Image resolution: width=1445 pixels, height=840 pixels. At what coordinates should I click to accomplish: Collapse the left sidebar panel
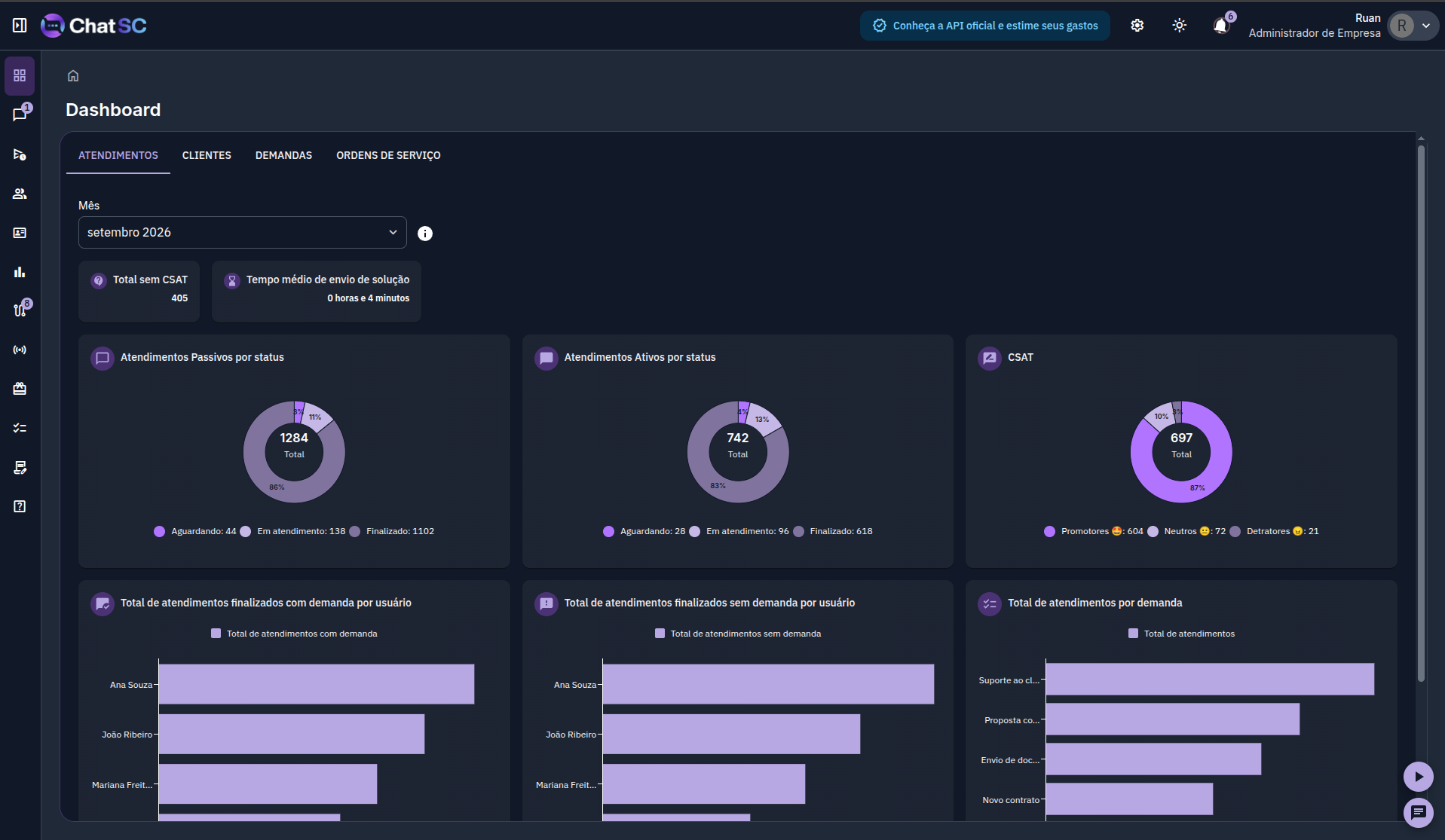[x=20, y=26]
